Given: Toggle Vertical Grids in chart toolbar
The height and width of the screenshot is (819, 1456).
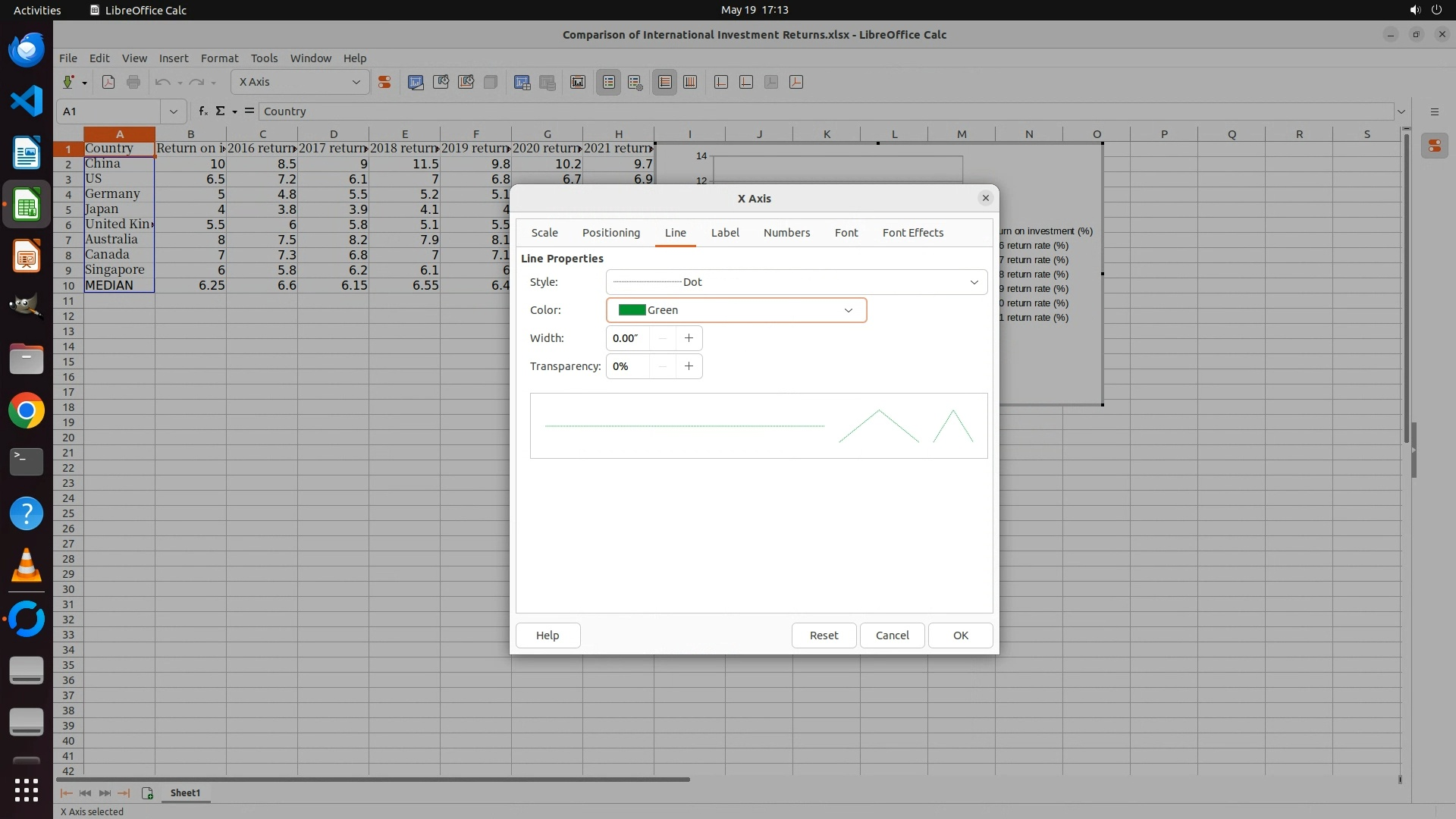Looking at the screenshot, I should tap(690, 82).
